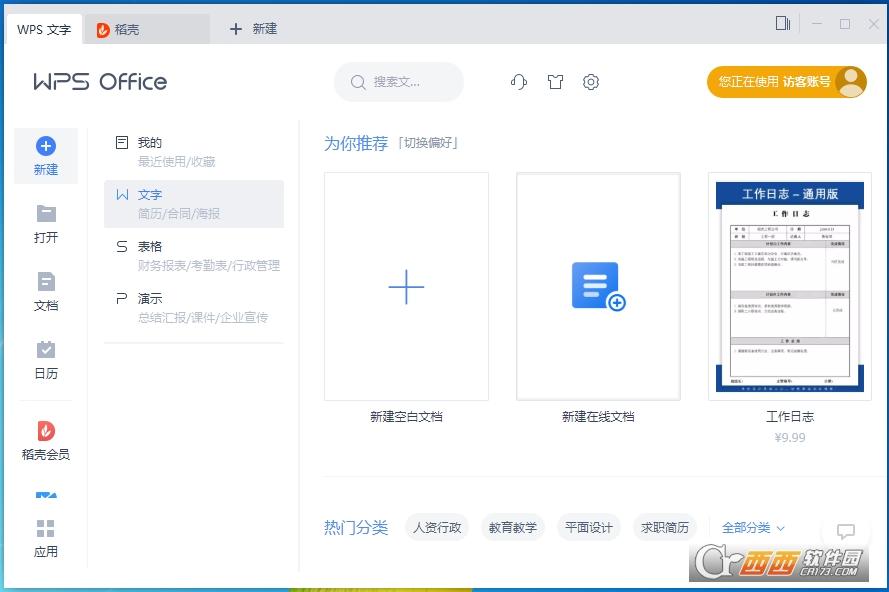The image size is (889, 592).
Task: Click the guest account avatar icon
Action: point(850,82)
